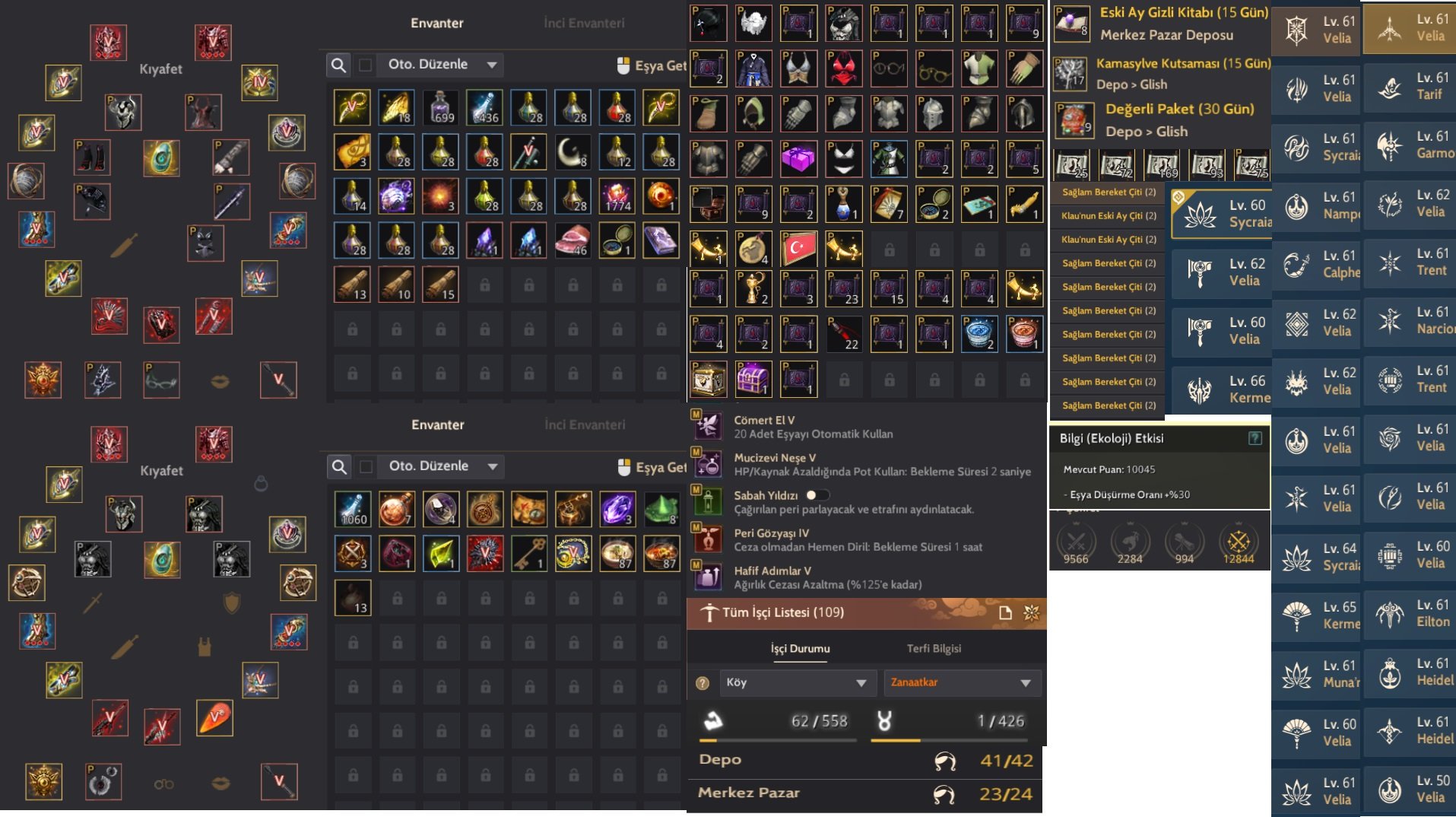
Task: Select the Lv. 66 Kerme worker entry
Action: coord(1222,389)
